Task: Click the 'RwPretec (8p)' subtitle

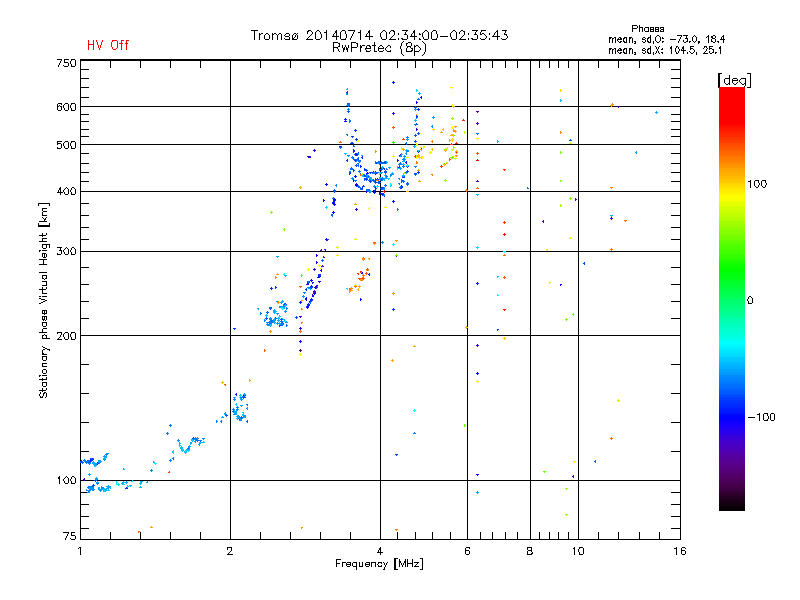Action: (x=379, y=48)
